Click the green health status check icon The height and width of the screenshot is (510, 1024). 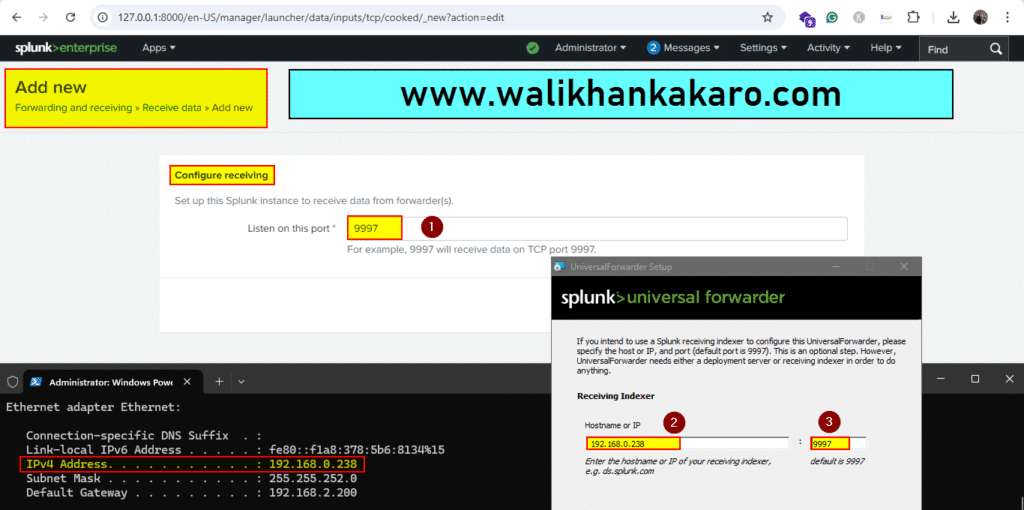click(533, 48)
